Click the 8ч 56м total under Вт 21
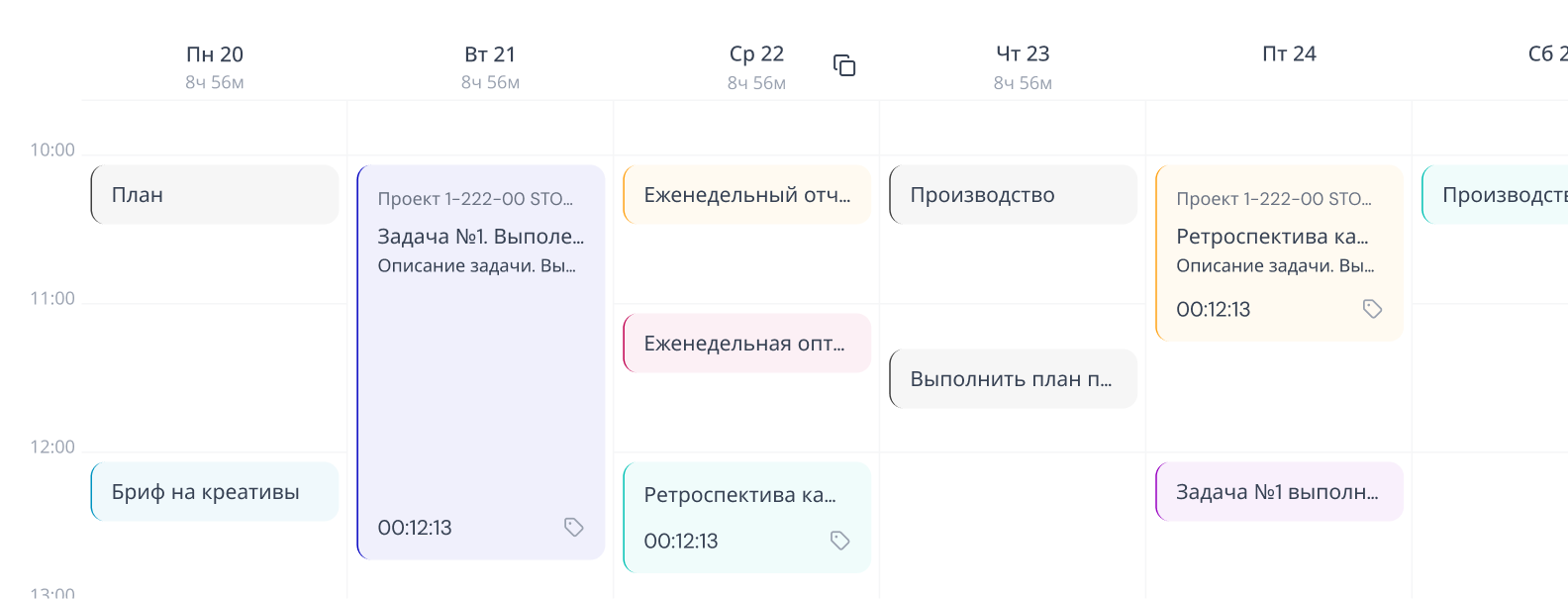Screen dimensions: 1568x599 [491, 83]
